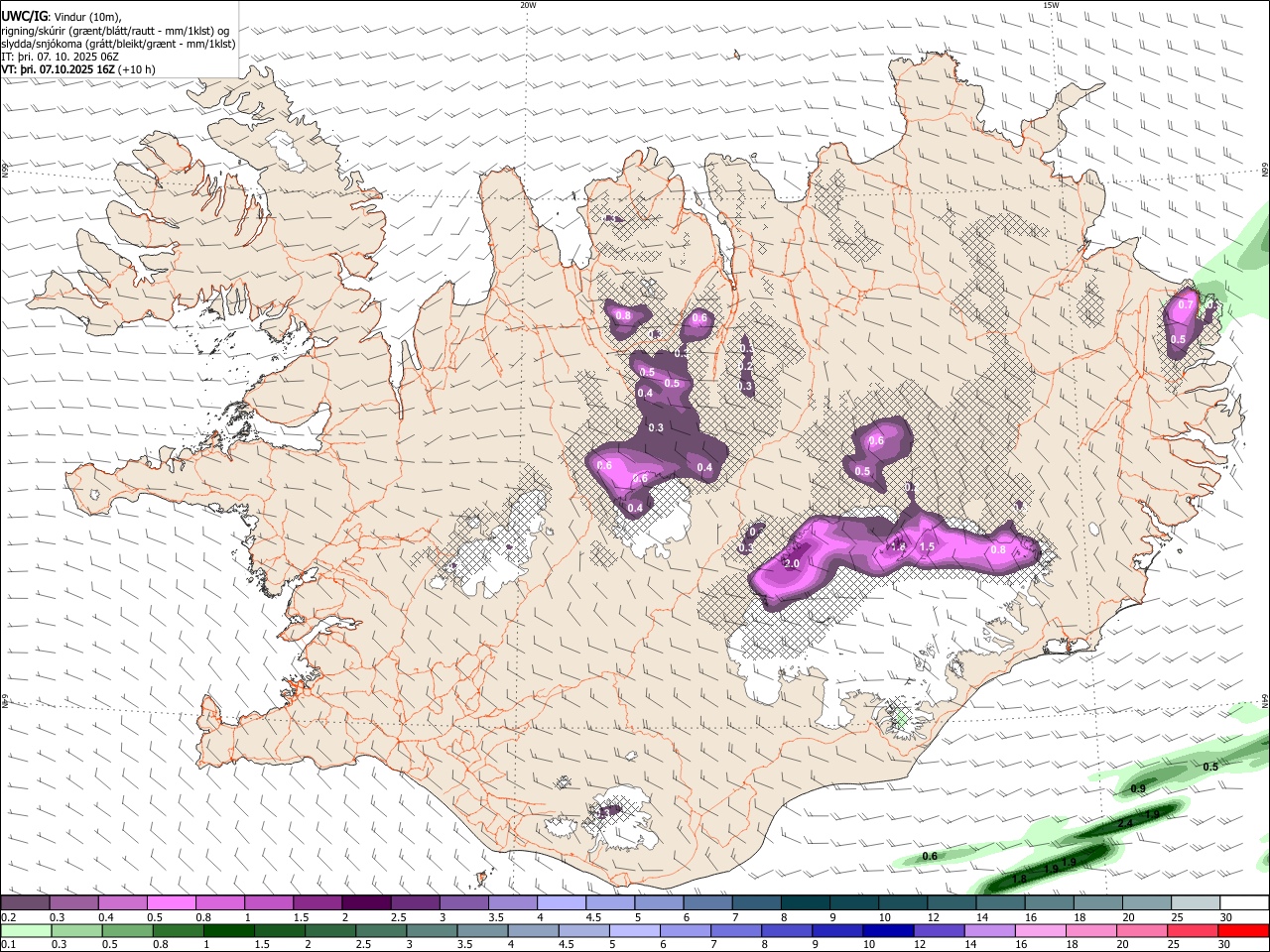Image resolution: width=1270 pixels, height=952 pixels.
Task: Pick lower legend dark green swatch between 1 and 1.5
Action: pos(228,930)
